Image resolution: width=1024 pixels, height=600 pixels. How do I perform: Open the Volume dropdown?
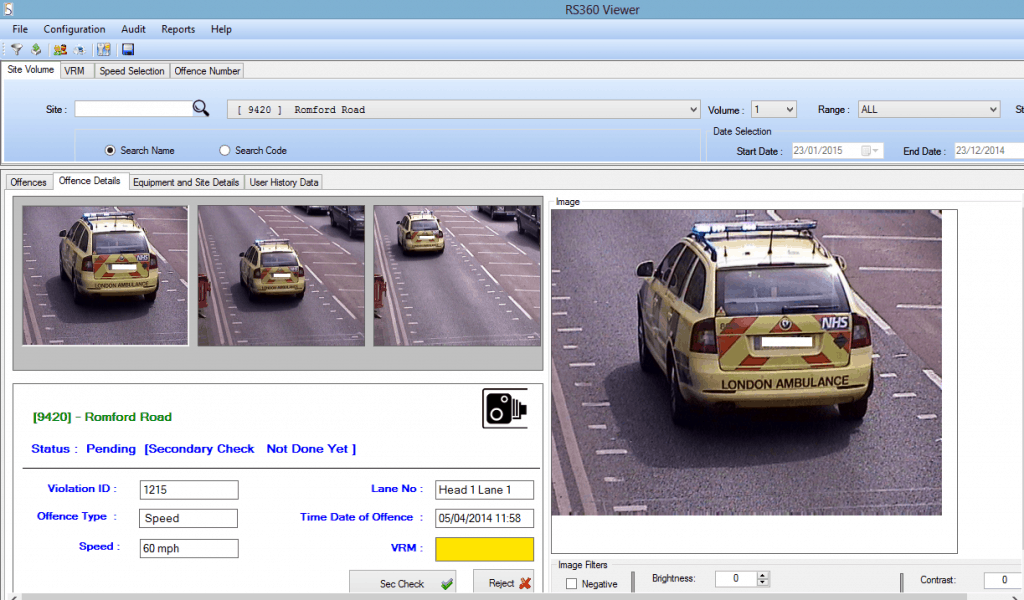[x=774, y=110]
